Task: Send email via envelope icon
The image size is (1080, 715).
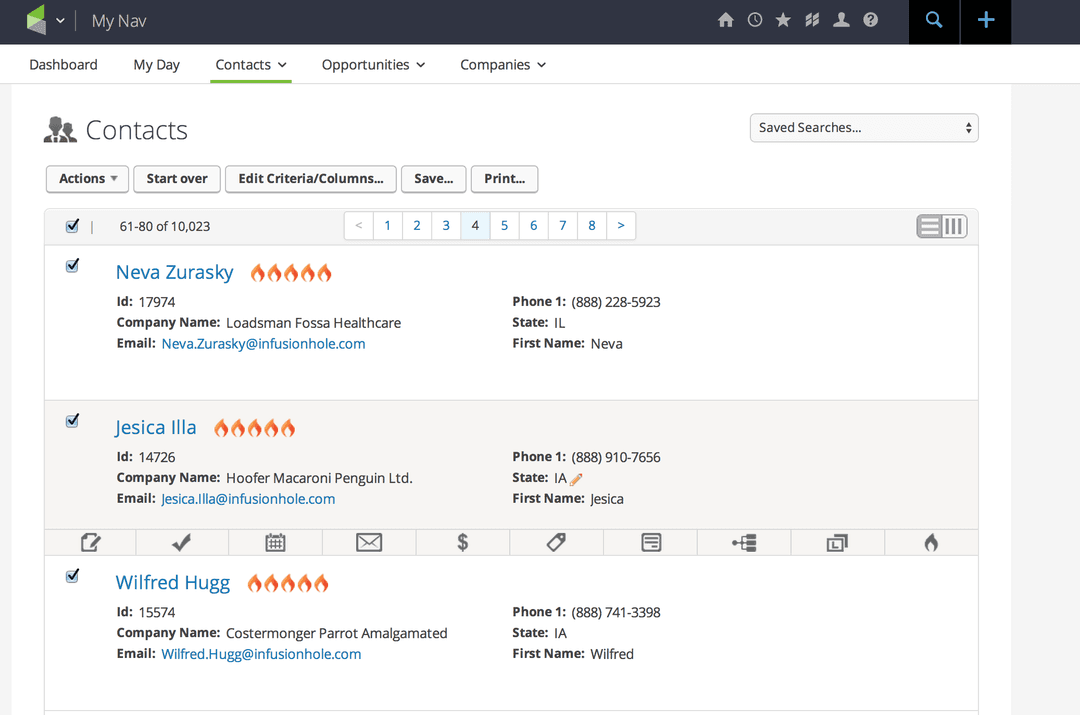Action: (369, 543)
